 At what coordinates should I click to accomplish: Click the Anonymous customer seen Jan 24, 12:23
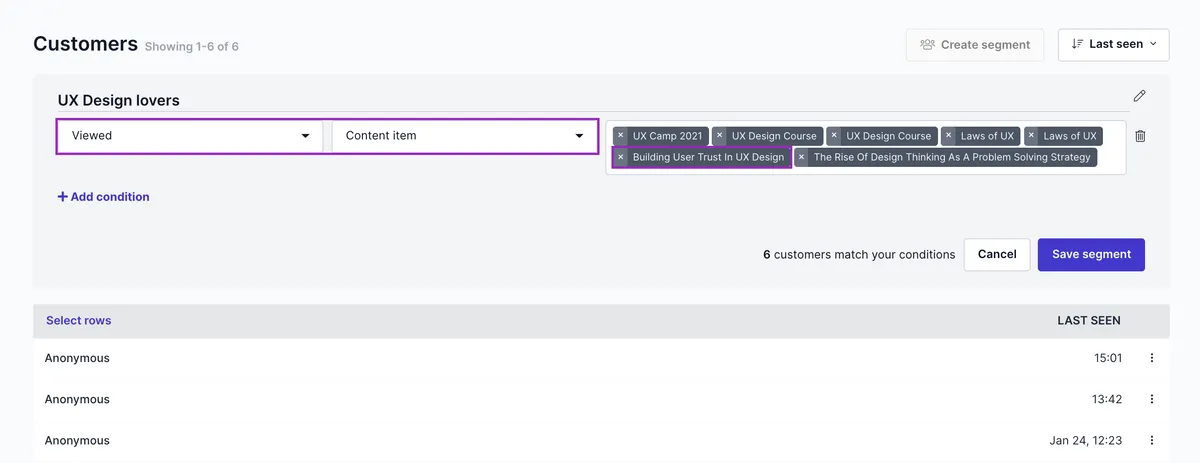[x=77, y=440]
